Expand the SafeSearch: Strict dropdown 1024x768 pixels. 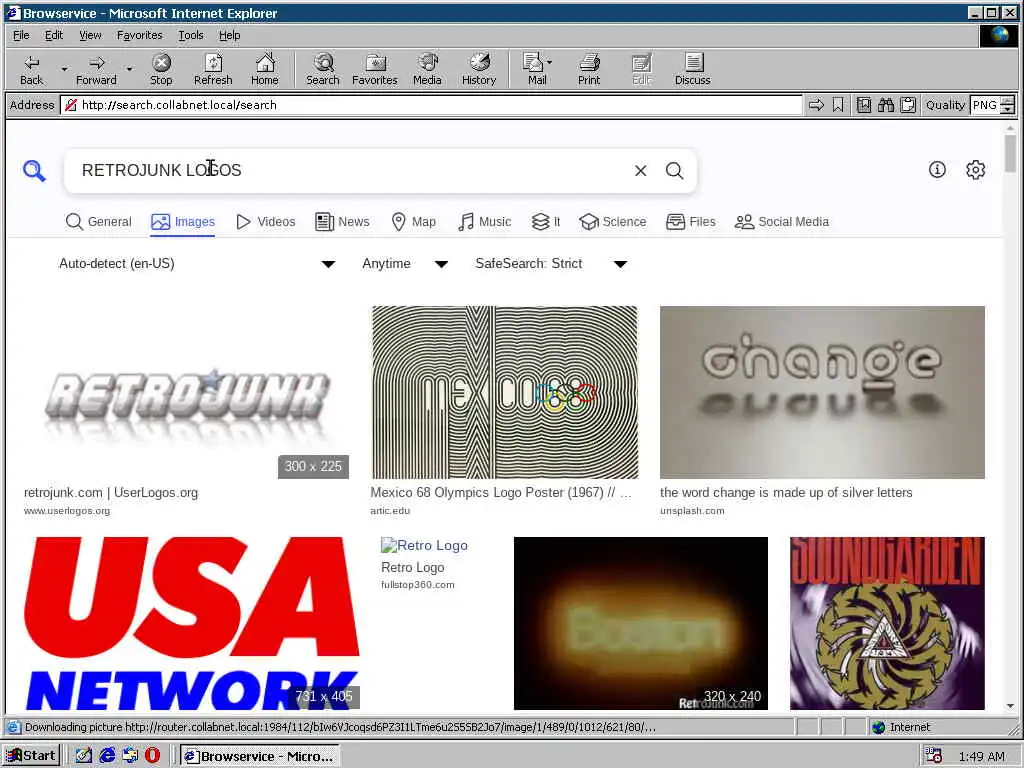coord(551,264)
